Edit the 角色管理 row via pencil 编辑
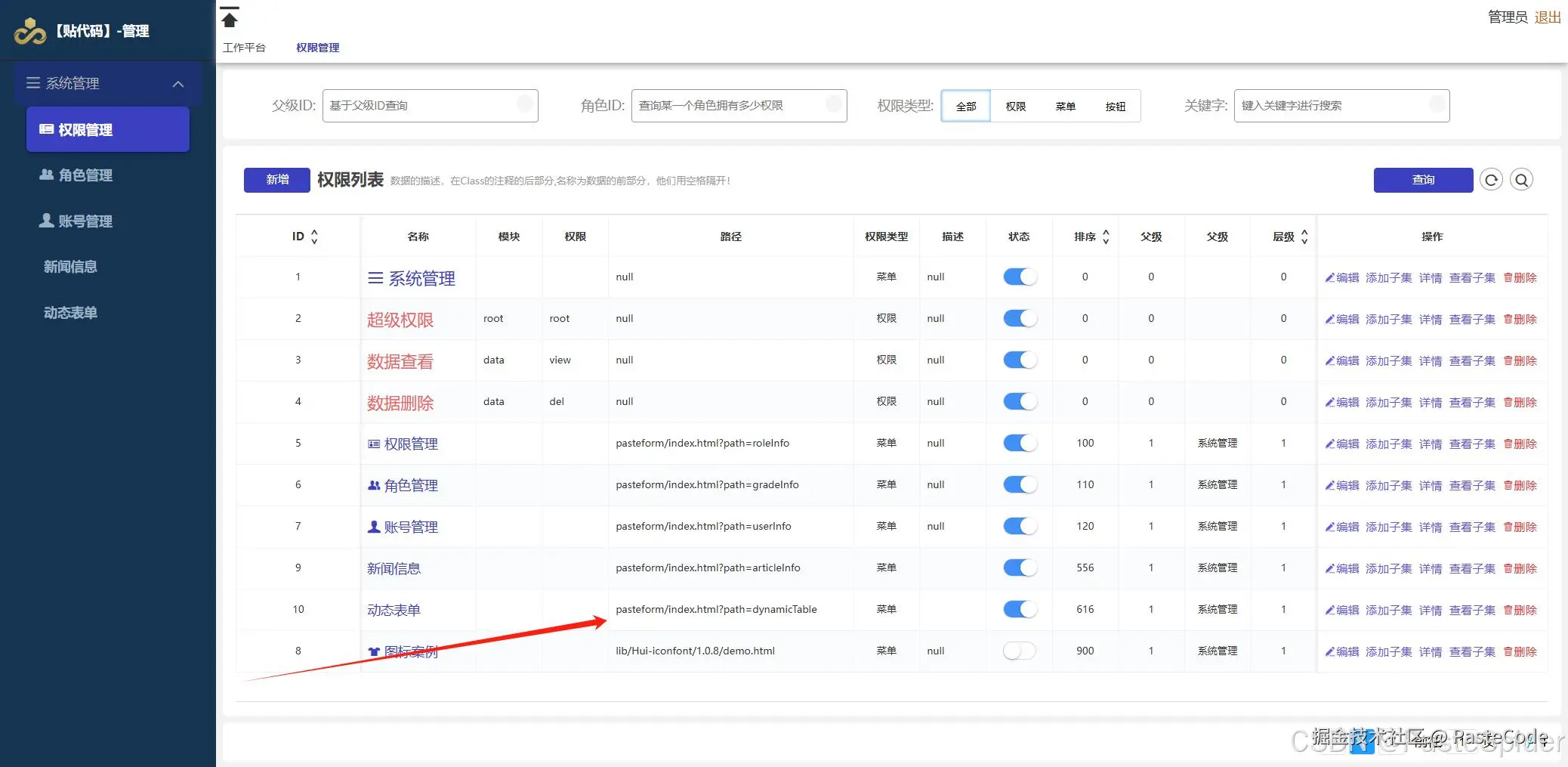 (1342, 486)
